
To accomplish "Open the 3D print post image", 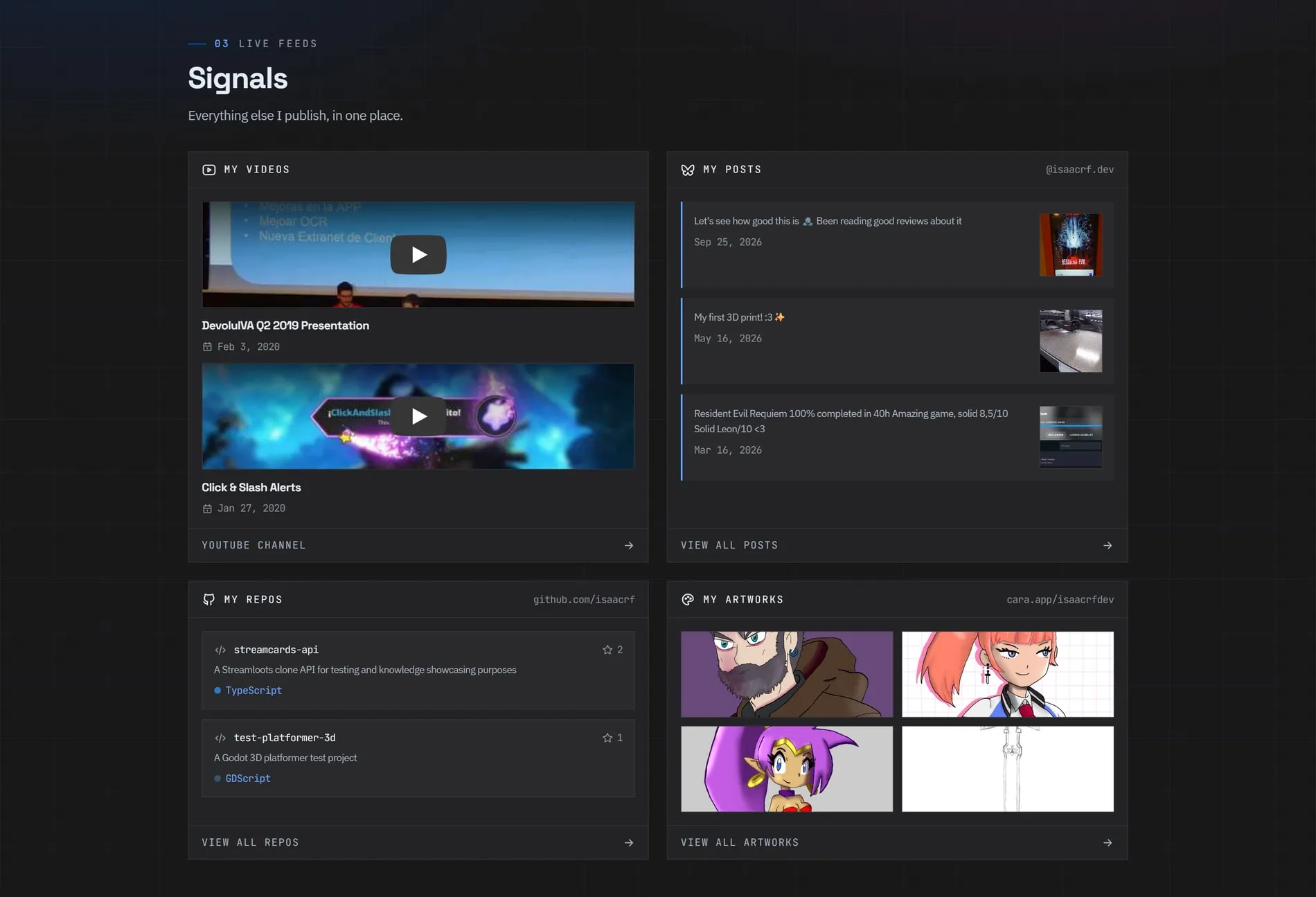I will pos(1071,341).
